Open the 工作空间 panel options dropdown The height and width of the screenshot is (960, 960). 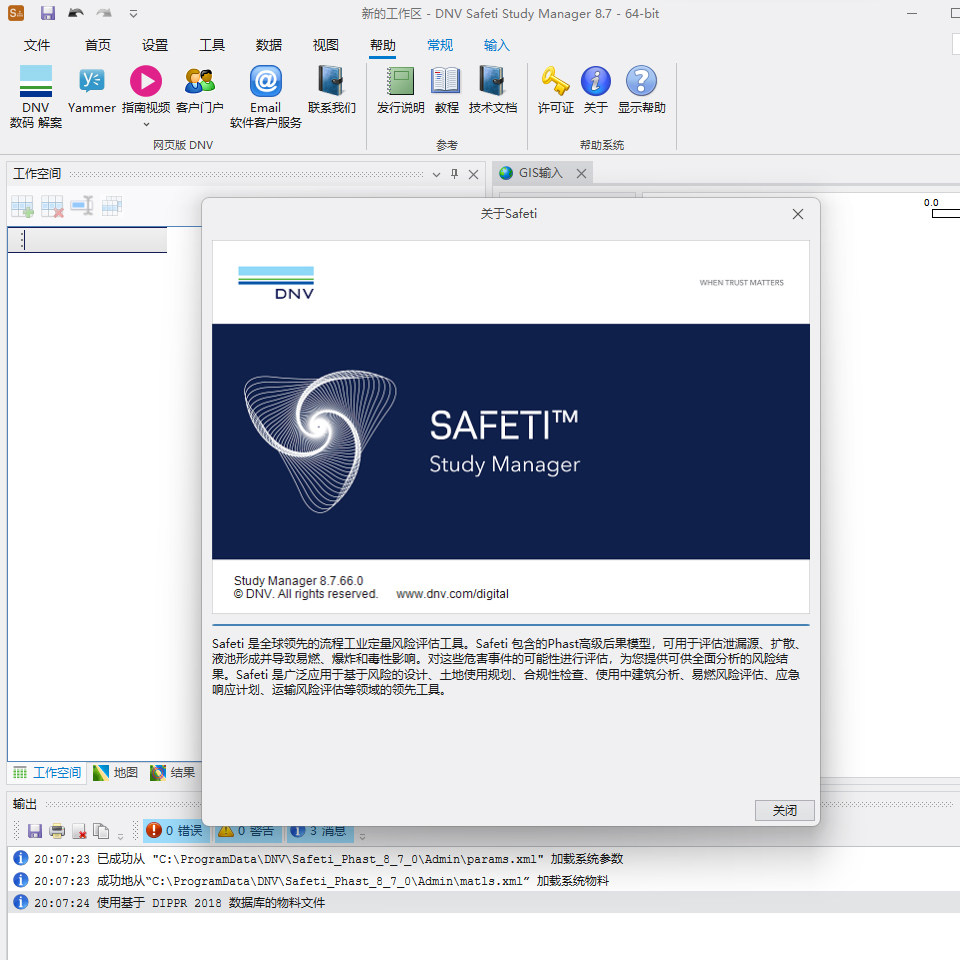436,174
